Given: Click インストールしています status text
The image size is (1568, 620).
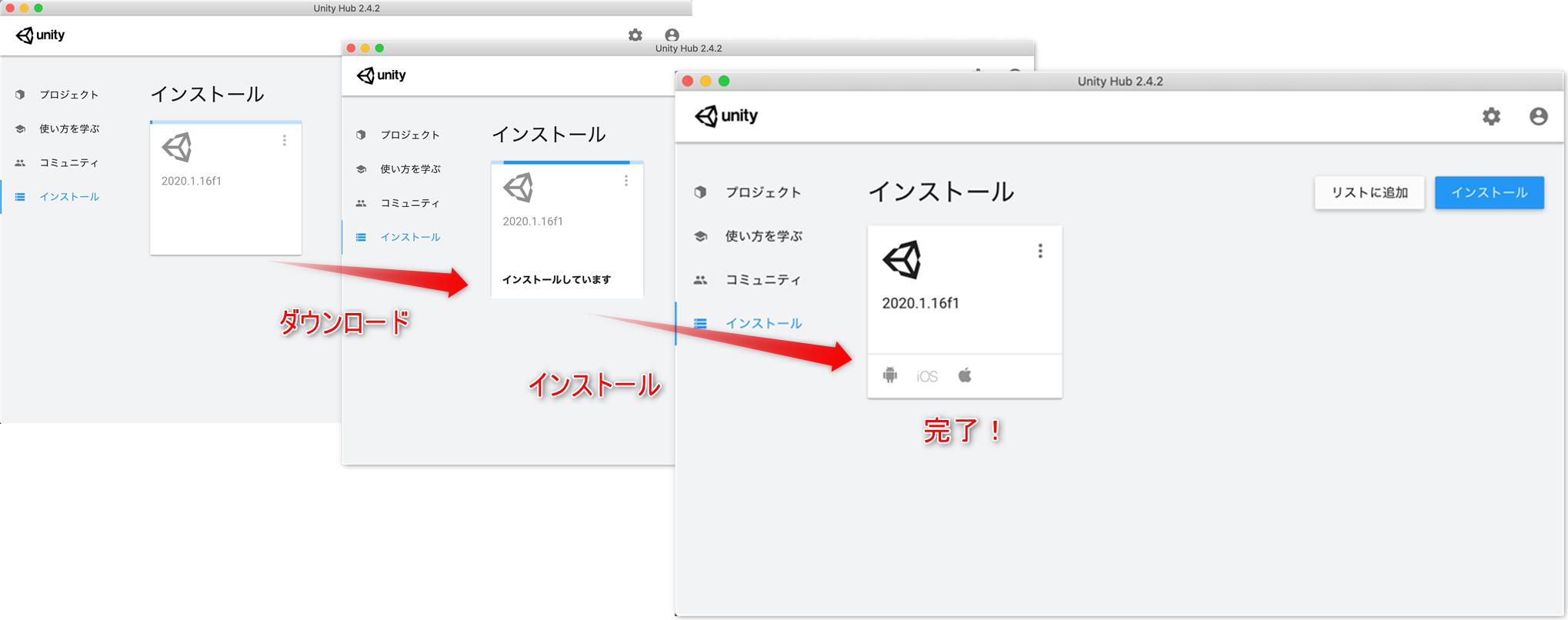Looking at the screenshot, I should pos(556,279).
